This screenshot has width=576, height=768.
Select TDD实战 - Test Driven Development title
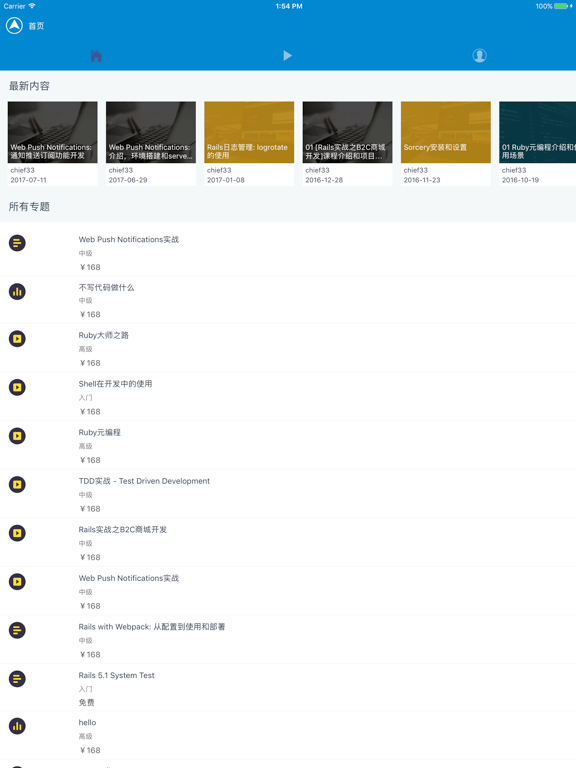[144, 481]
